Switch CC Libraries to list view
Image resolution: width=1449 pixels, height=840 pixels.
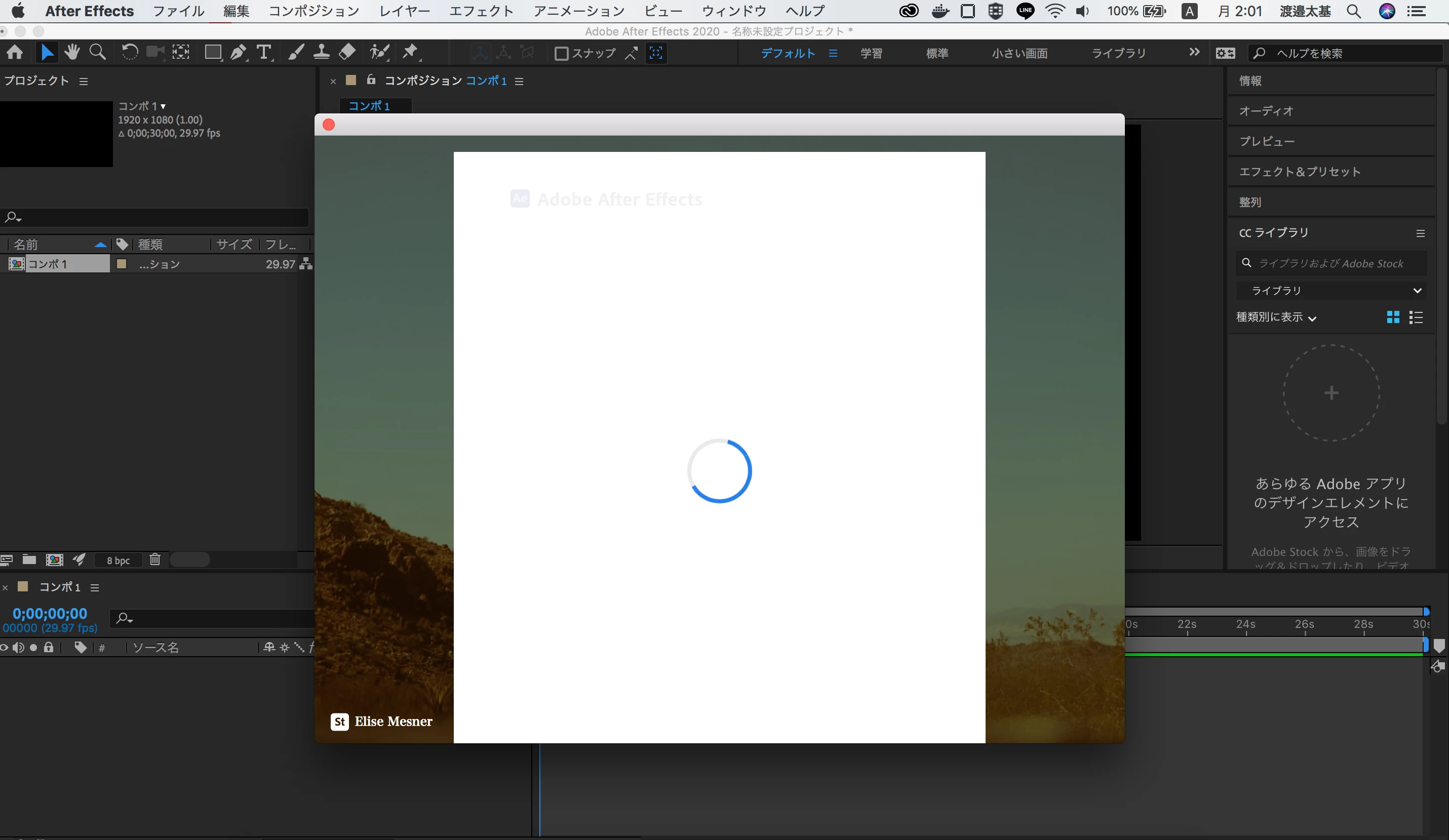click(1416, 317)
